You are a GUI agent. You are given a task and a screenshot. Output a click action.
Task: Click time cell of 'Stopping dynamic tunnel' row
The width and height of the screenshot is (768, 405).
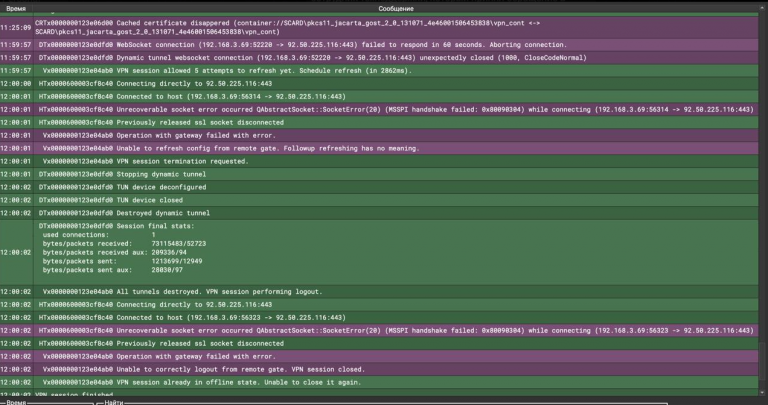coord(16,174)
